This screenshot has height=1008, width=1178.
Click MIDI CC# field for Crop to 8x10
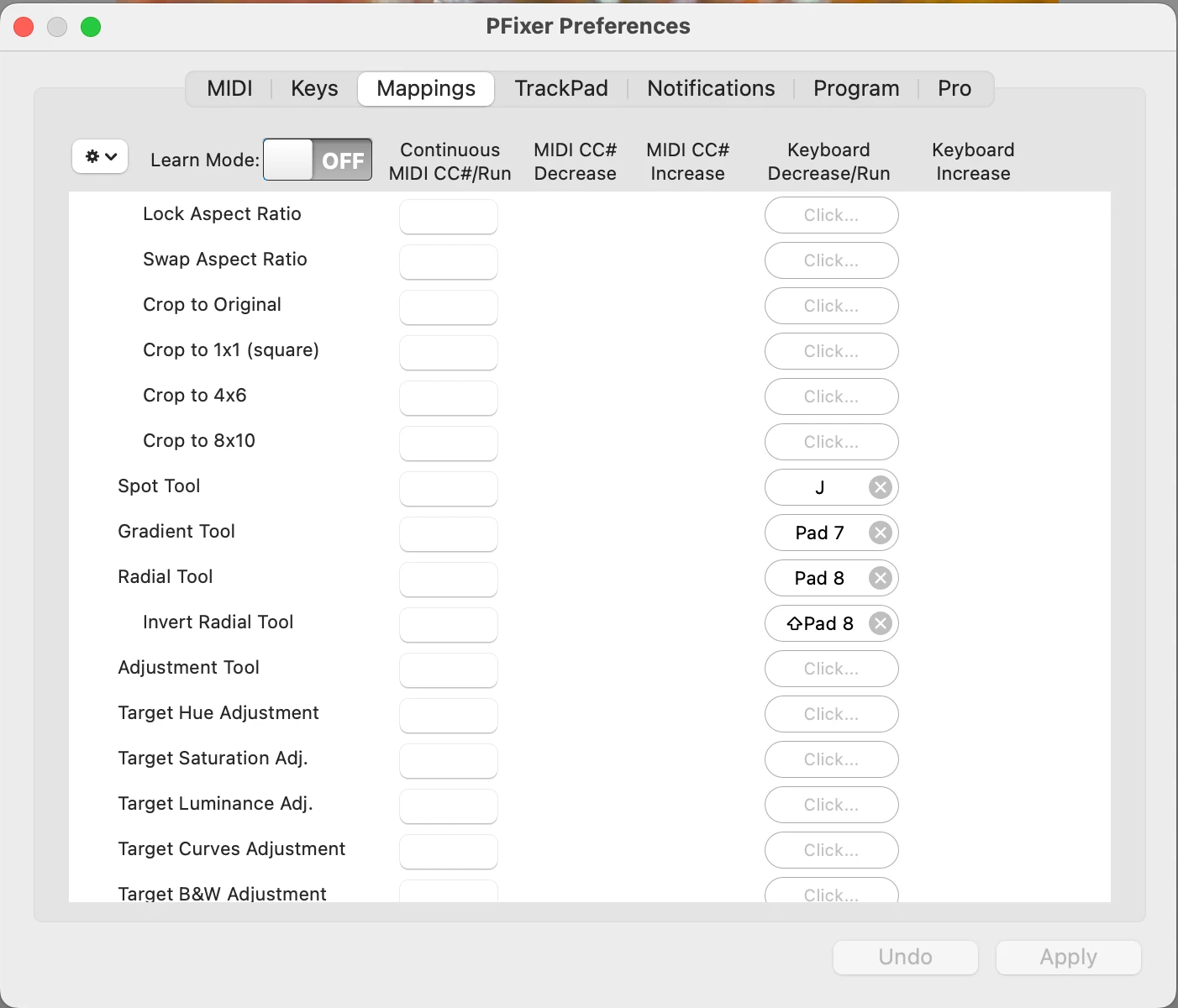coord(449,444)
